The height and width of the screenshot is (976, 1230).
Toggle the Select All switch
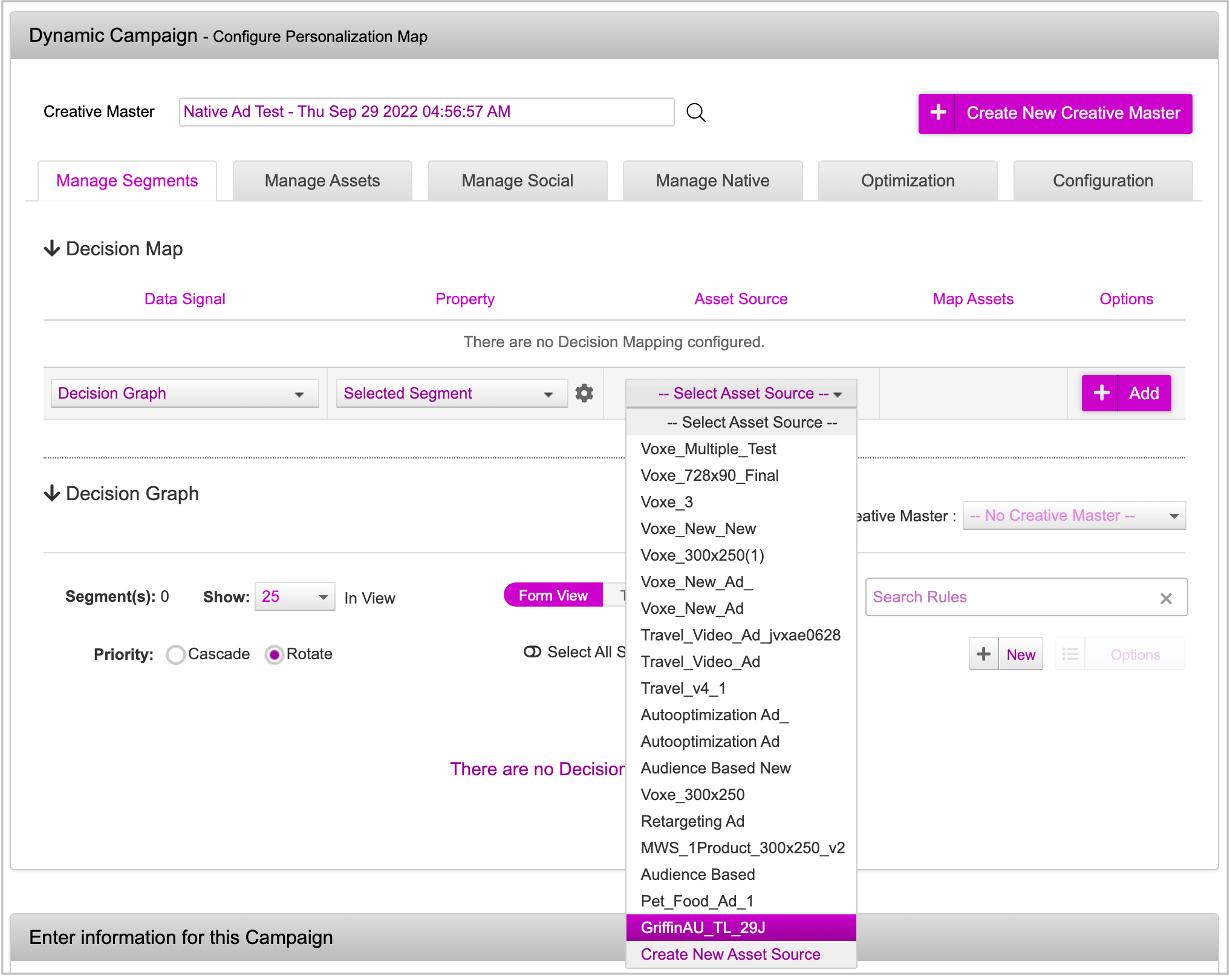[532, 652]
